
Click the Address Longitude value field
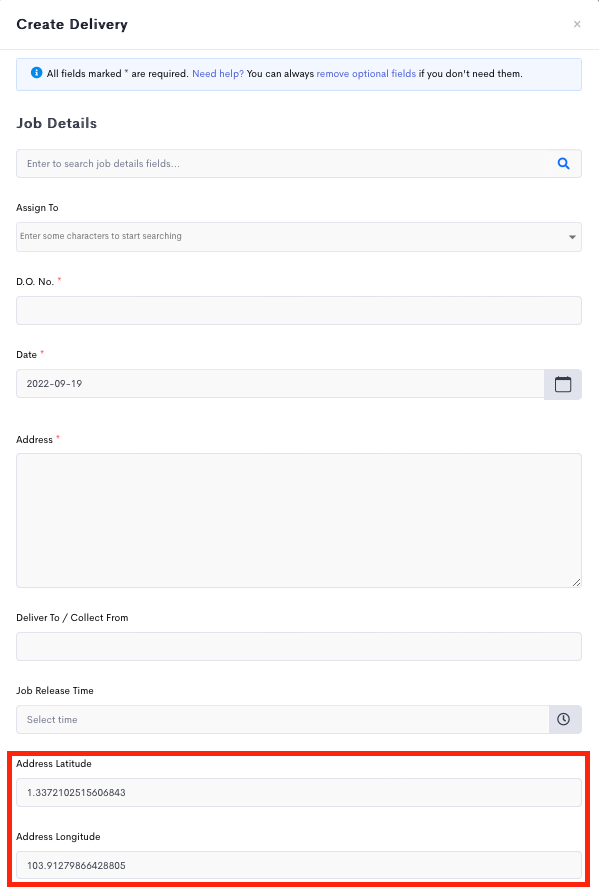pyautogui.click(x=299, y=865)
